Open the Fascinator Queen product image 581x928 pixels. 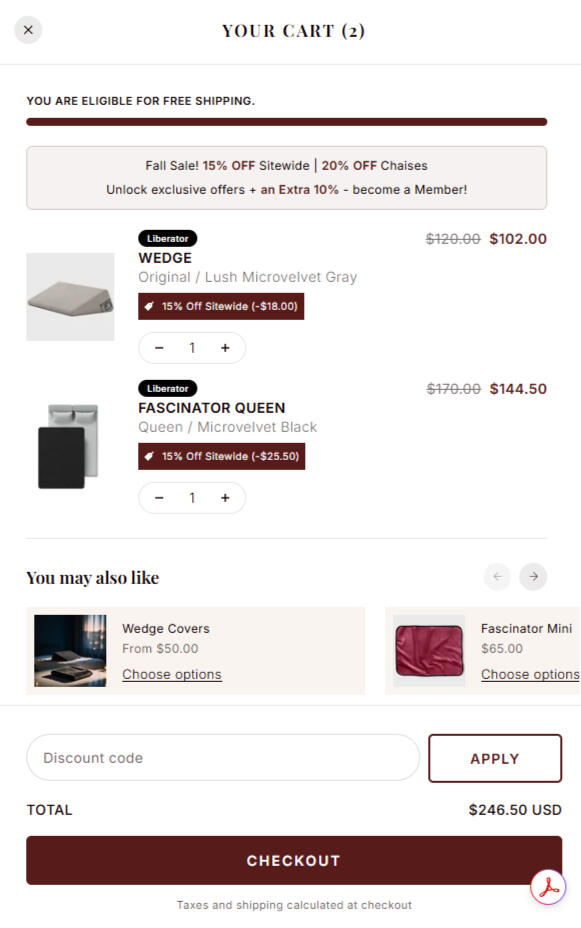coord(70,446)
